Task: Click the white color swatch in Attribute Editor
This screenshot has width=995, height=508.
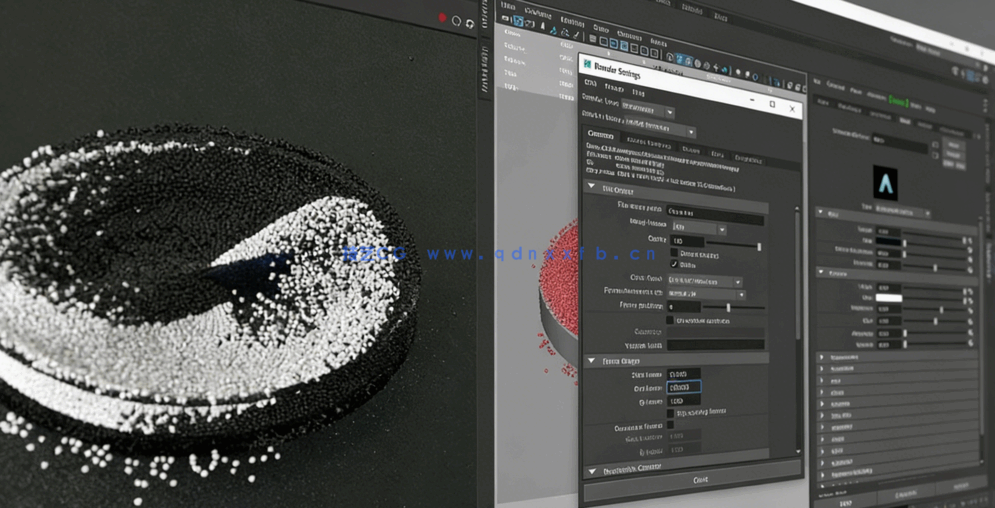Action: (x=889, y=298)
